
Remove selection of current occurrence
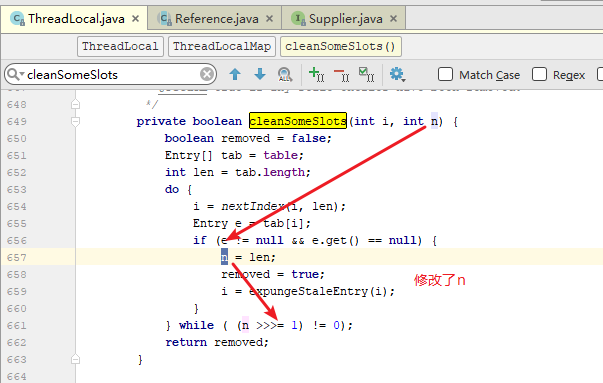341,74
